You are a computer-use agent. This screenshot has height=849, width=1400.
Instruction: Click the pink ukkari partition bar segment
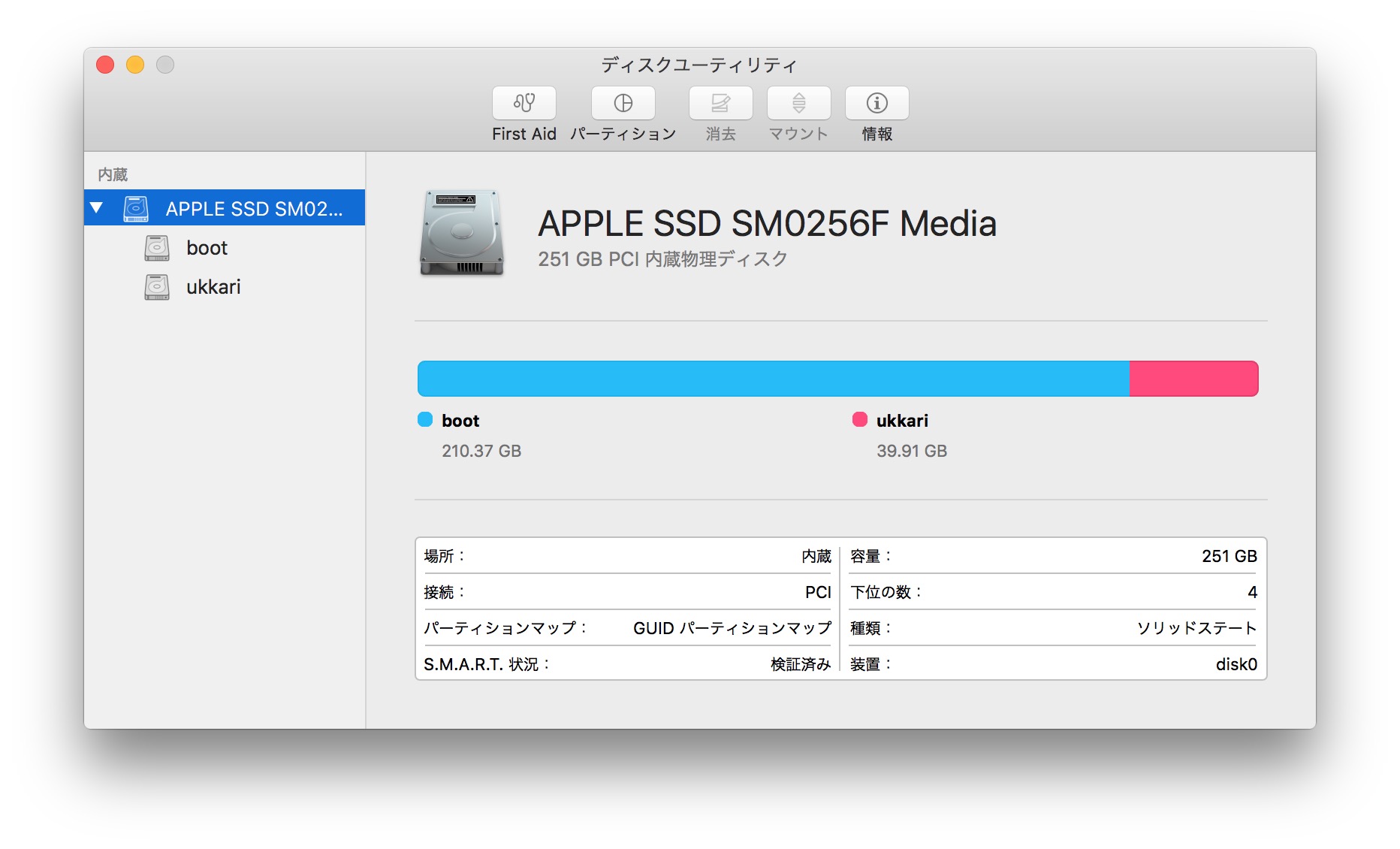1193,379
